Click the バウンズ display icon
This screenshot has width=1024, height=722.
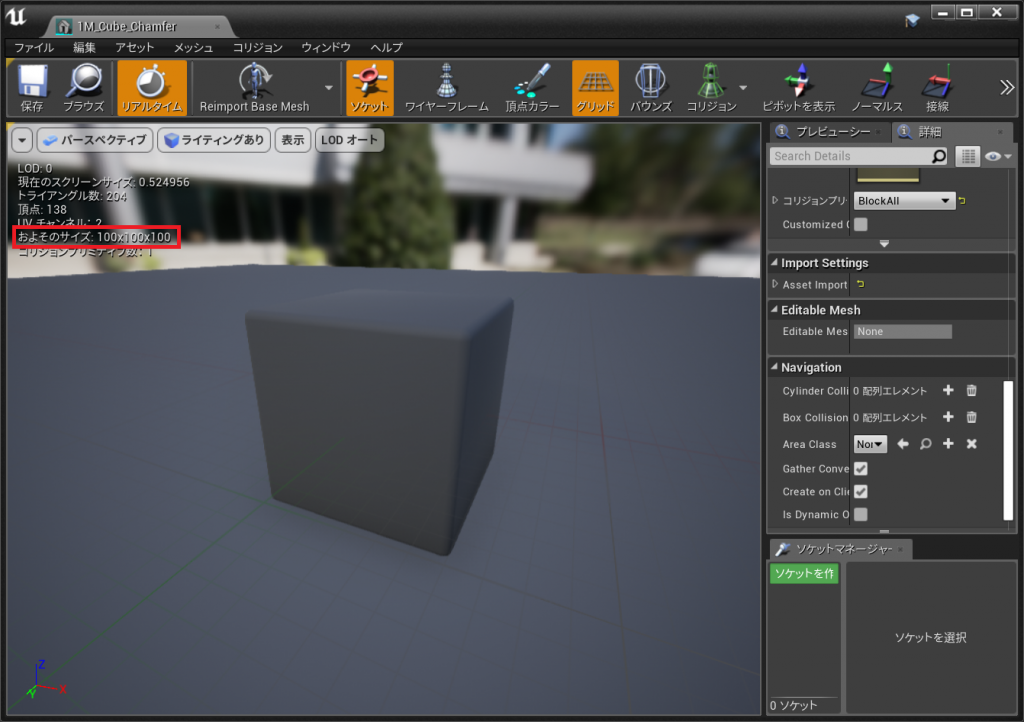pyautogui.click(x=651, y=87)
